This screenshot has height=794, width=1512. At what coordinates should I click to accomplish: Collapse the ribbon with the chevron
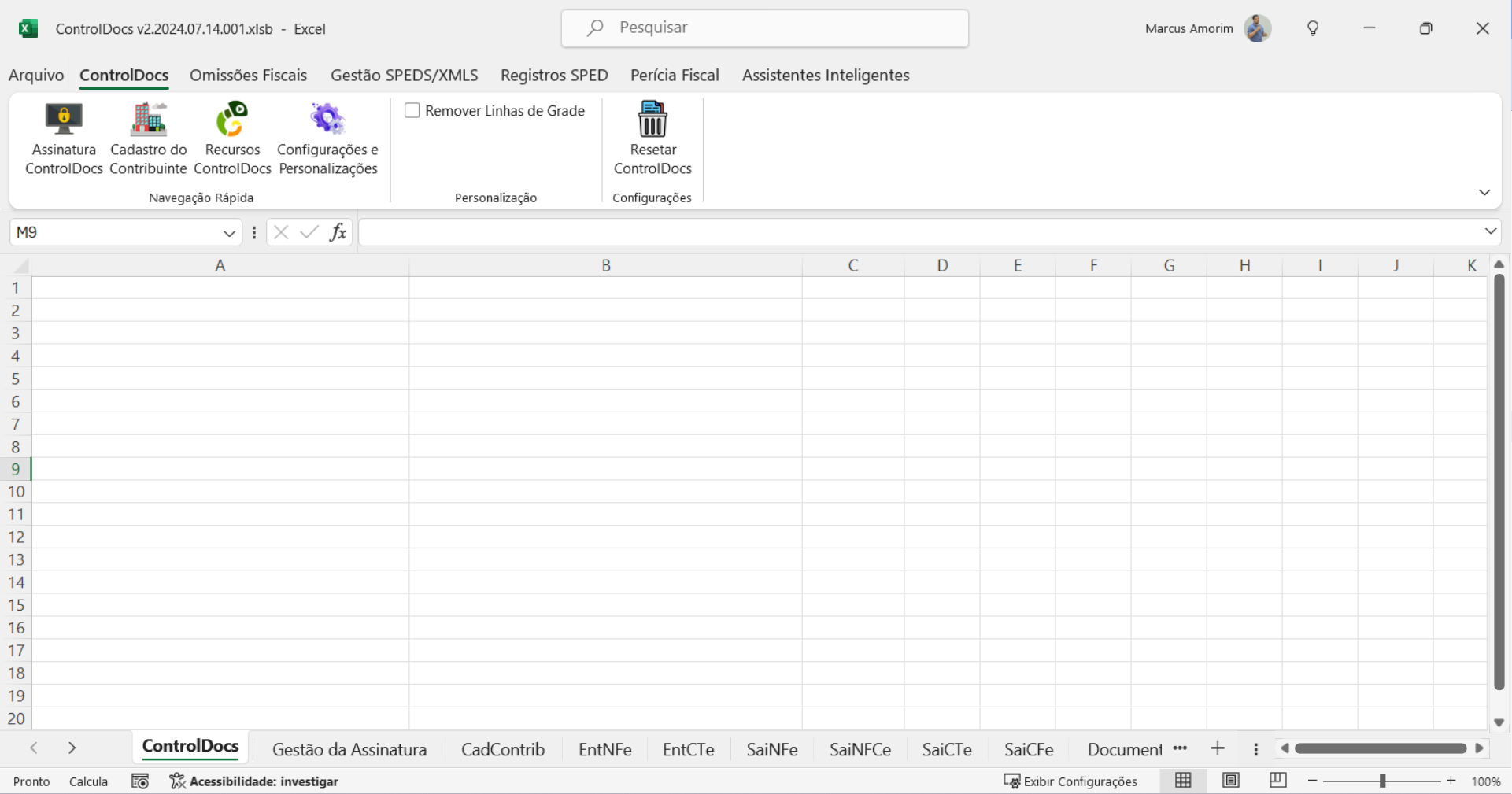point(1484,193)
